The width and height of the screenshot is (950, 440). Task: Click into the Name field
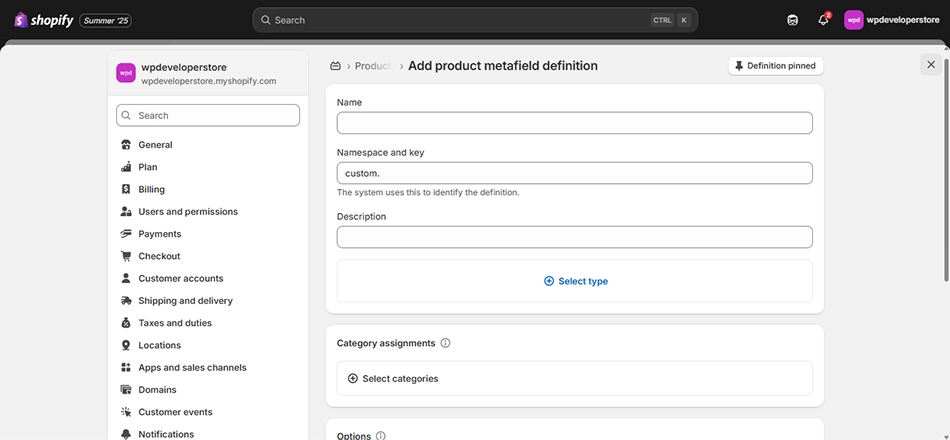point(574,123)
